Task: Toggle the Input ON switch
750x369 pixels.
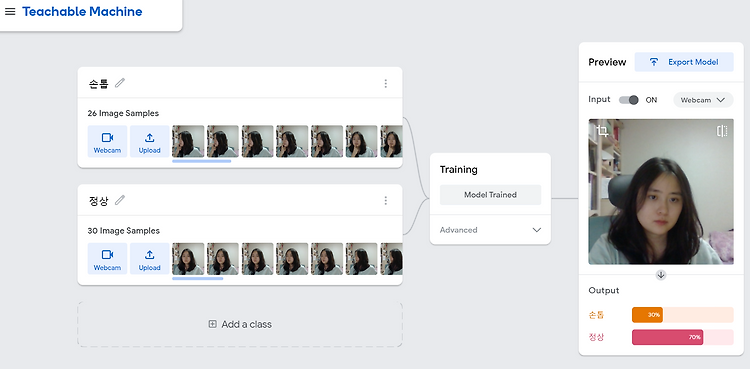Action: (629, 100)
